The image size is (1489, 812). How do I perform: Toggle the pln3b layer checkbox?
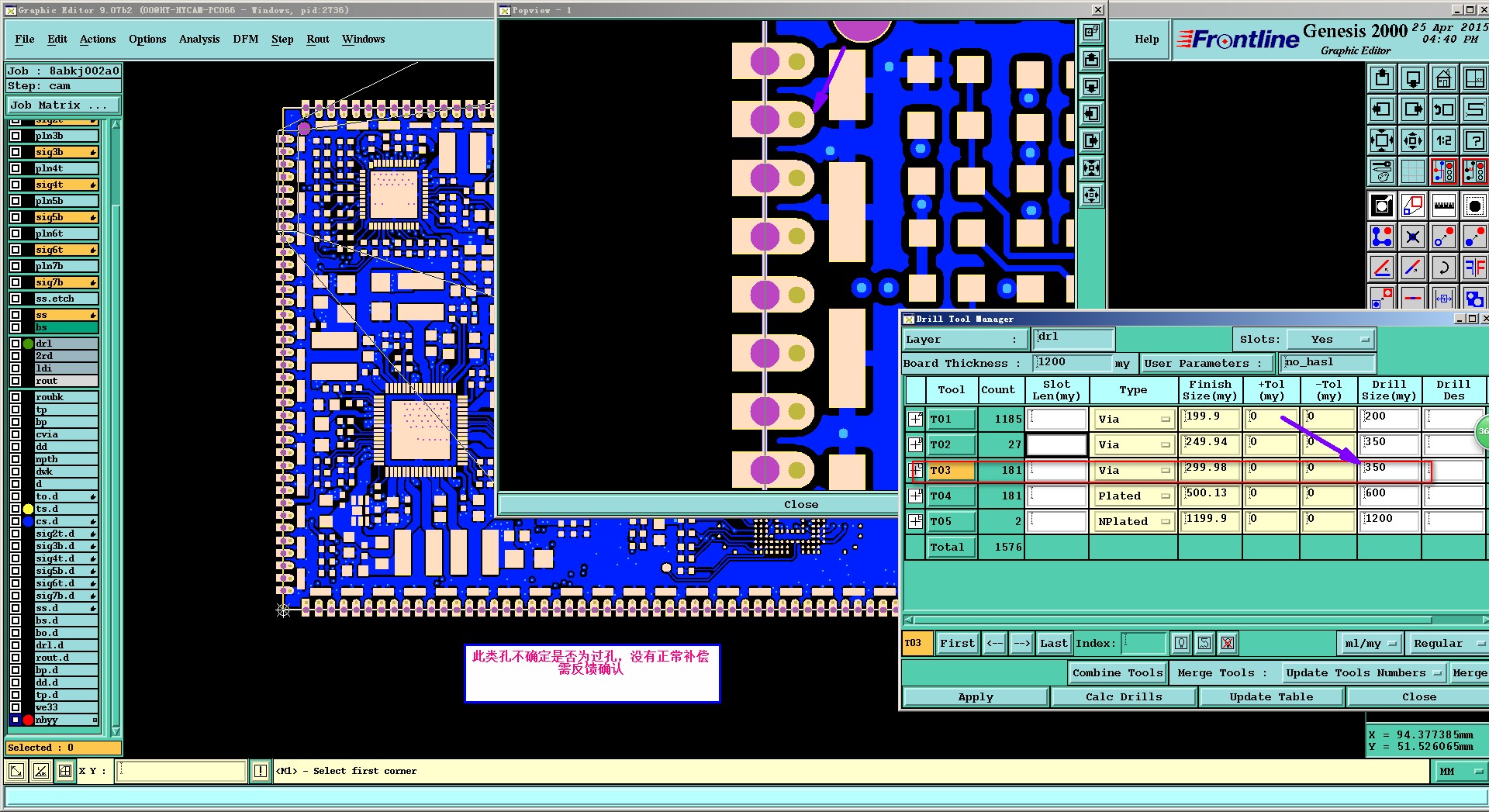click(x=16, y=136)
